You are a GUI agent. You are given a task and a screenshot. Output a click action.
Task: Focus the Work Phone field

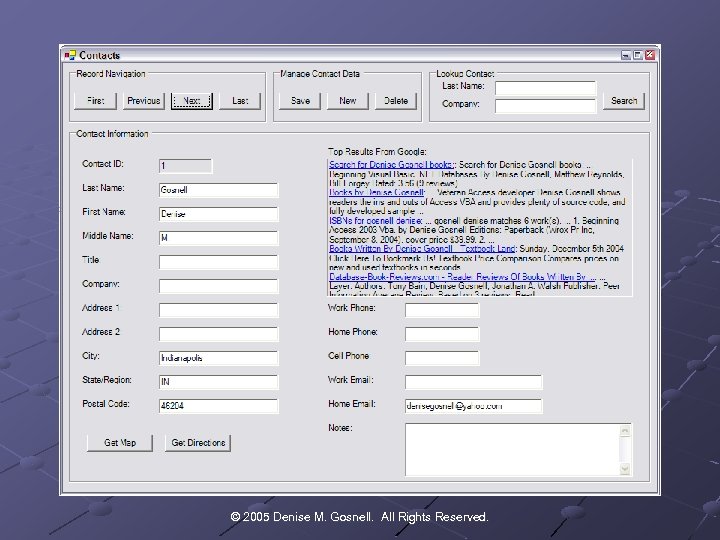(x=442, y=309)
